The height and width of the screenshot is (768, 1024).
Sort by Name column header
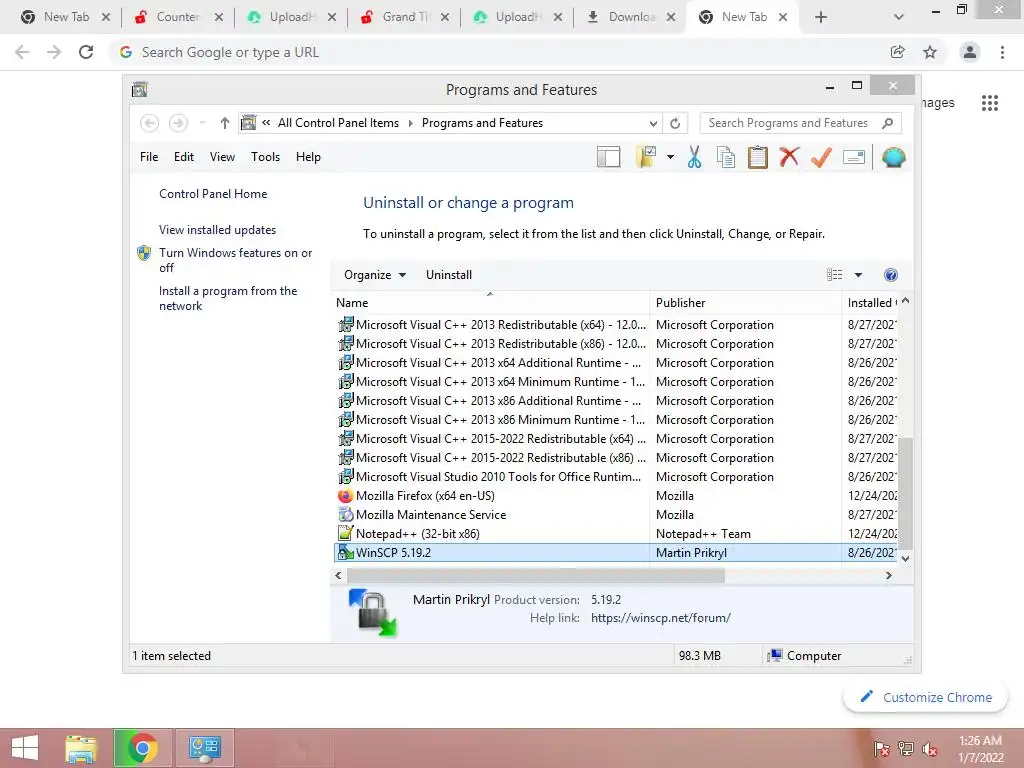click(x=491, y=302)
